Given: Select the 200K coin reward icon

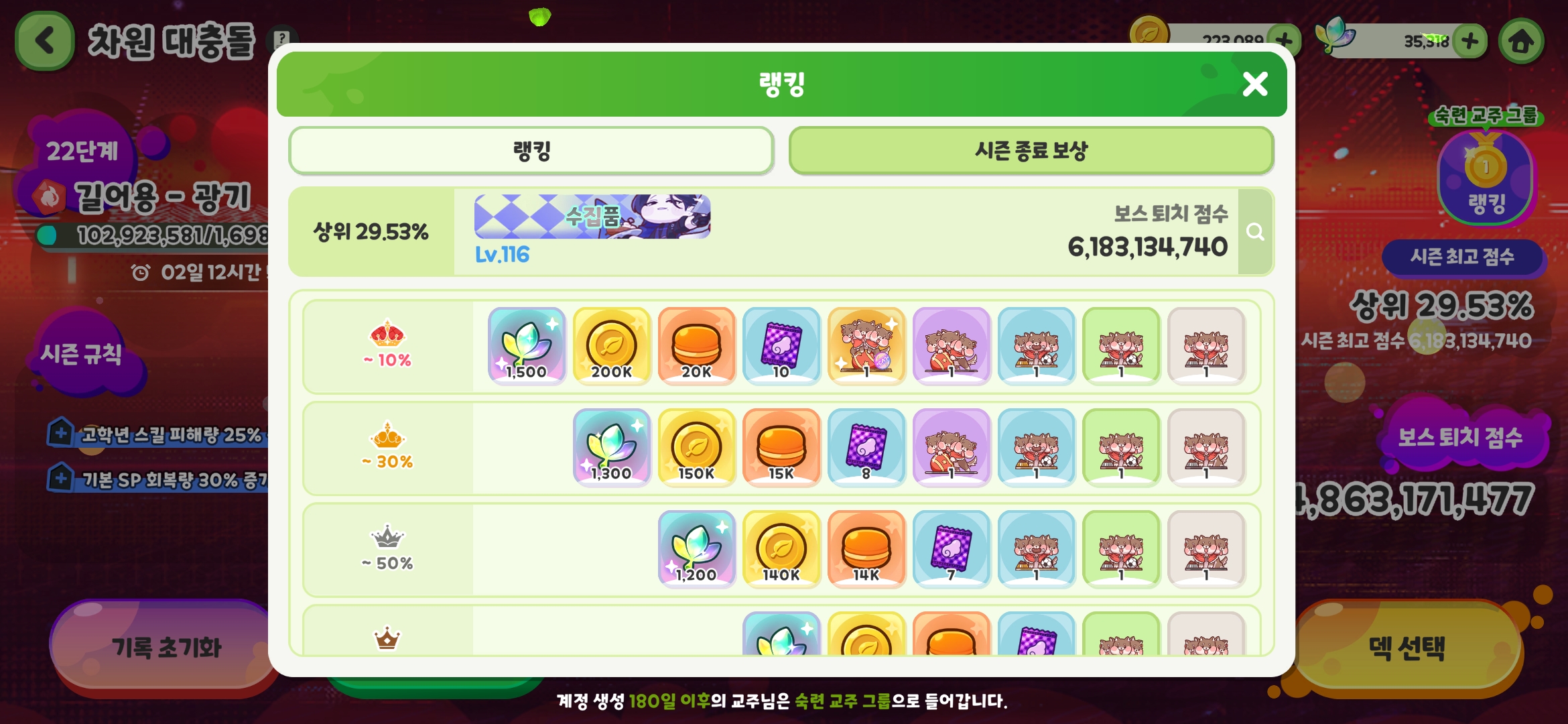Looking at the screenshot, I should click(x=612, y=346).
